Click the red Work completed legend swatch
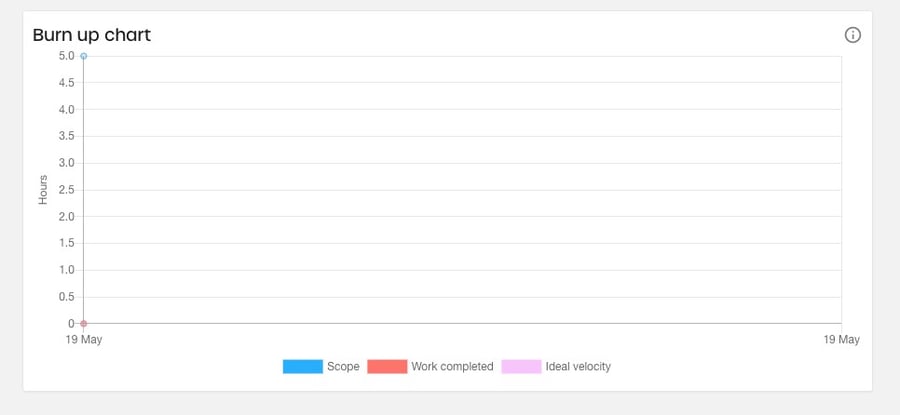The height and width of the screenshot is (415, 900). tap(387, 366)
